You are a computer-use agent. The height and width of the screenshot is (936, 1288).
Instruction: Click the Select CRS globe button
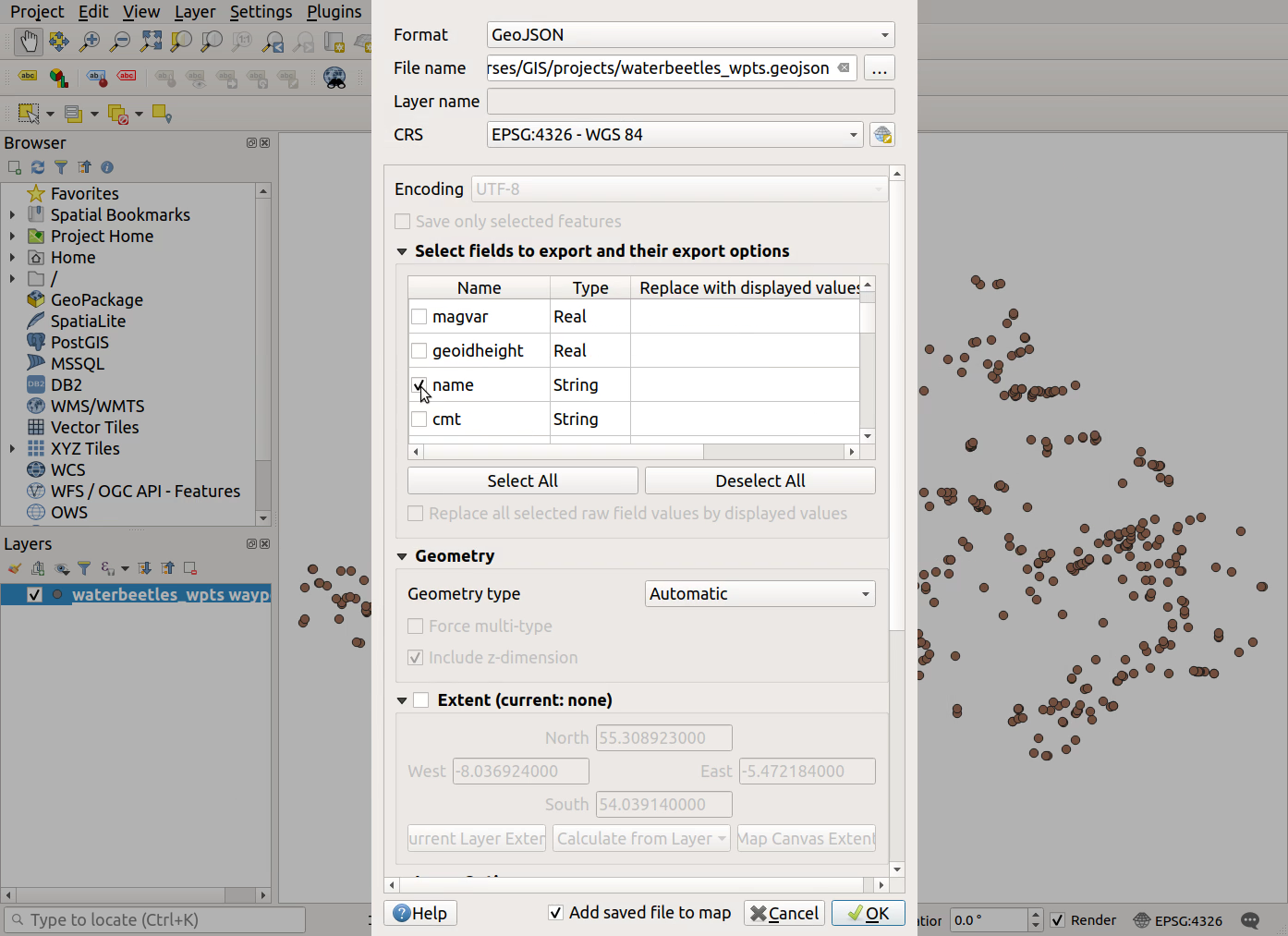pos(882,135)
